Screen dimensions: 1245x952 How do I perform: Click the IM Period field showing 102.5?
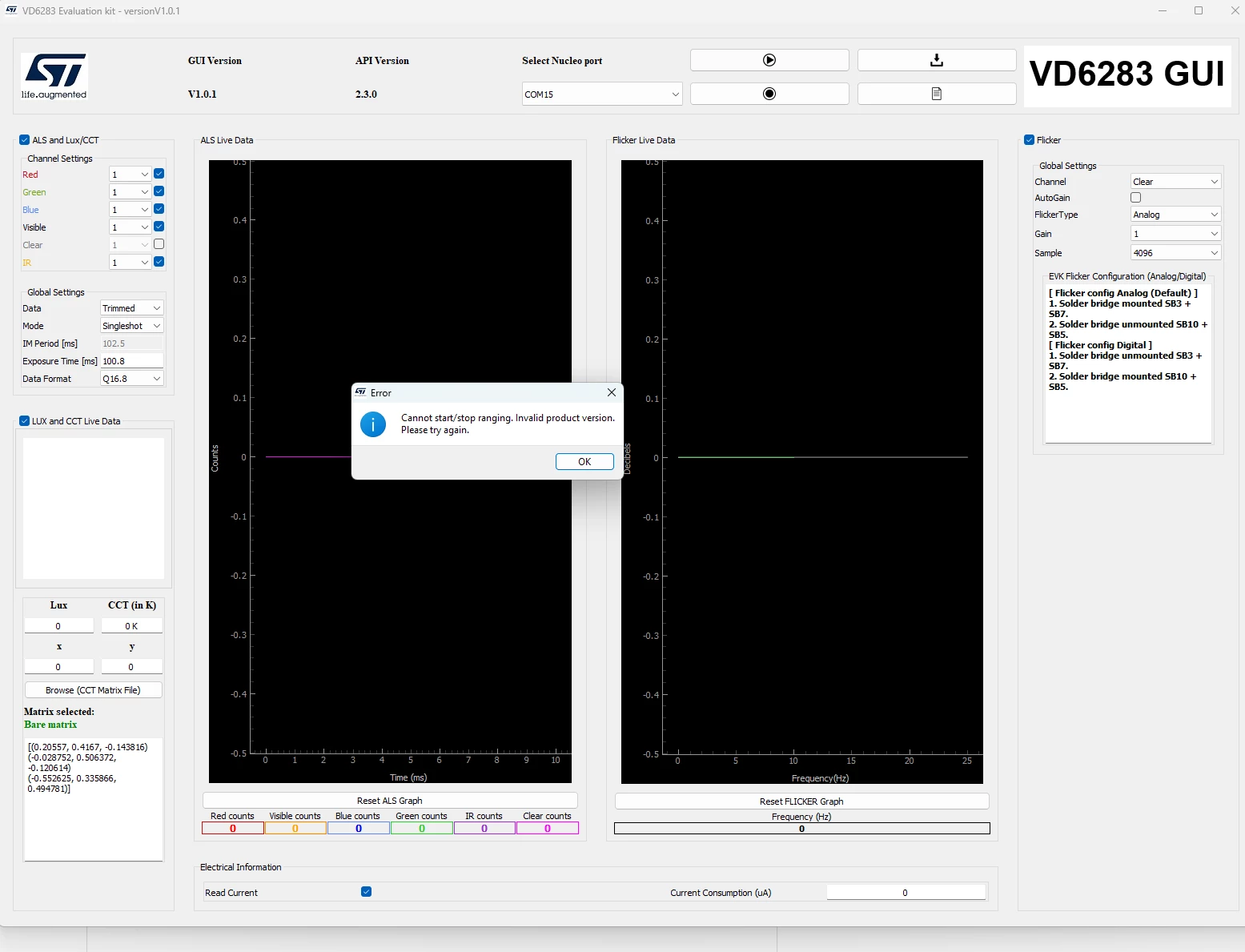[x=131, y=343]
